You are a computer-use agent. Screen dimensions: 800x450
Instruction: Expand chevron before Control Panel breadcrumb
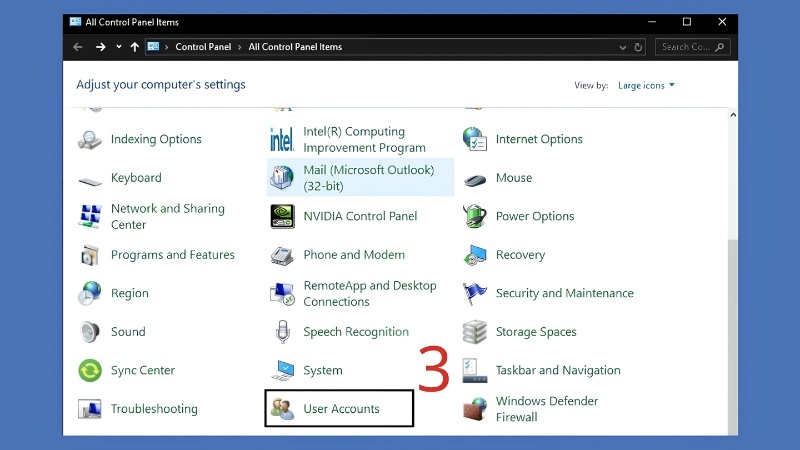click(x=166, y=47)
